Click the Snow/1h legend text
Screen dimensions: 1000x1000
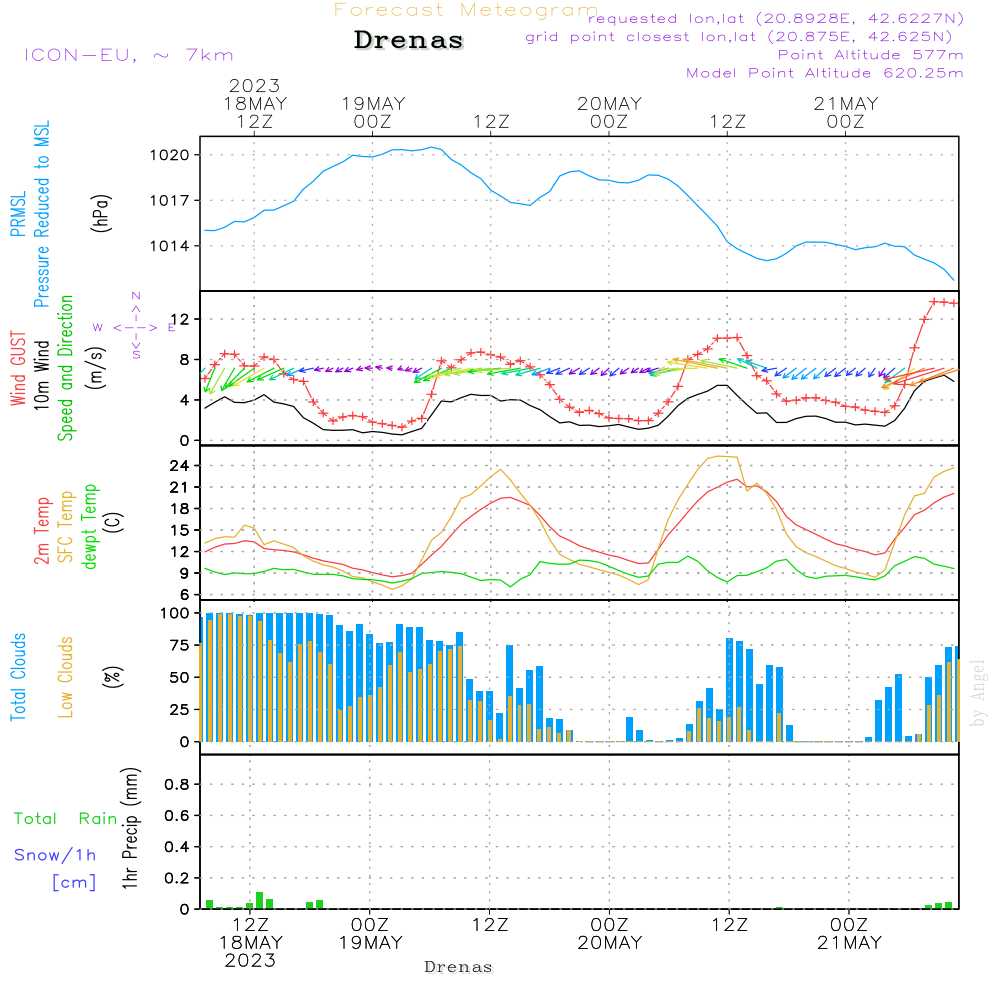(x=55, y=855)
